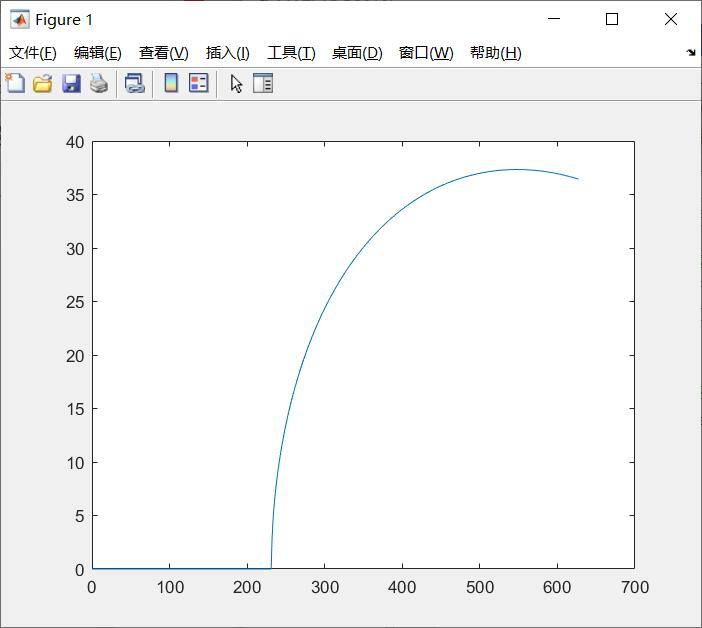Insert a legend using its toolbar icon
The width and height of the screenshot is (702, 628).
[x=199, y=83]
